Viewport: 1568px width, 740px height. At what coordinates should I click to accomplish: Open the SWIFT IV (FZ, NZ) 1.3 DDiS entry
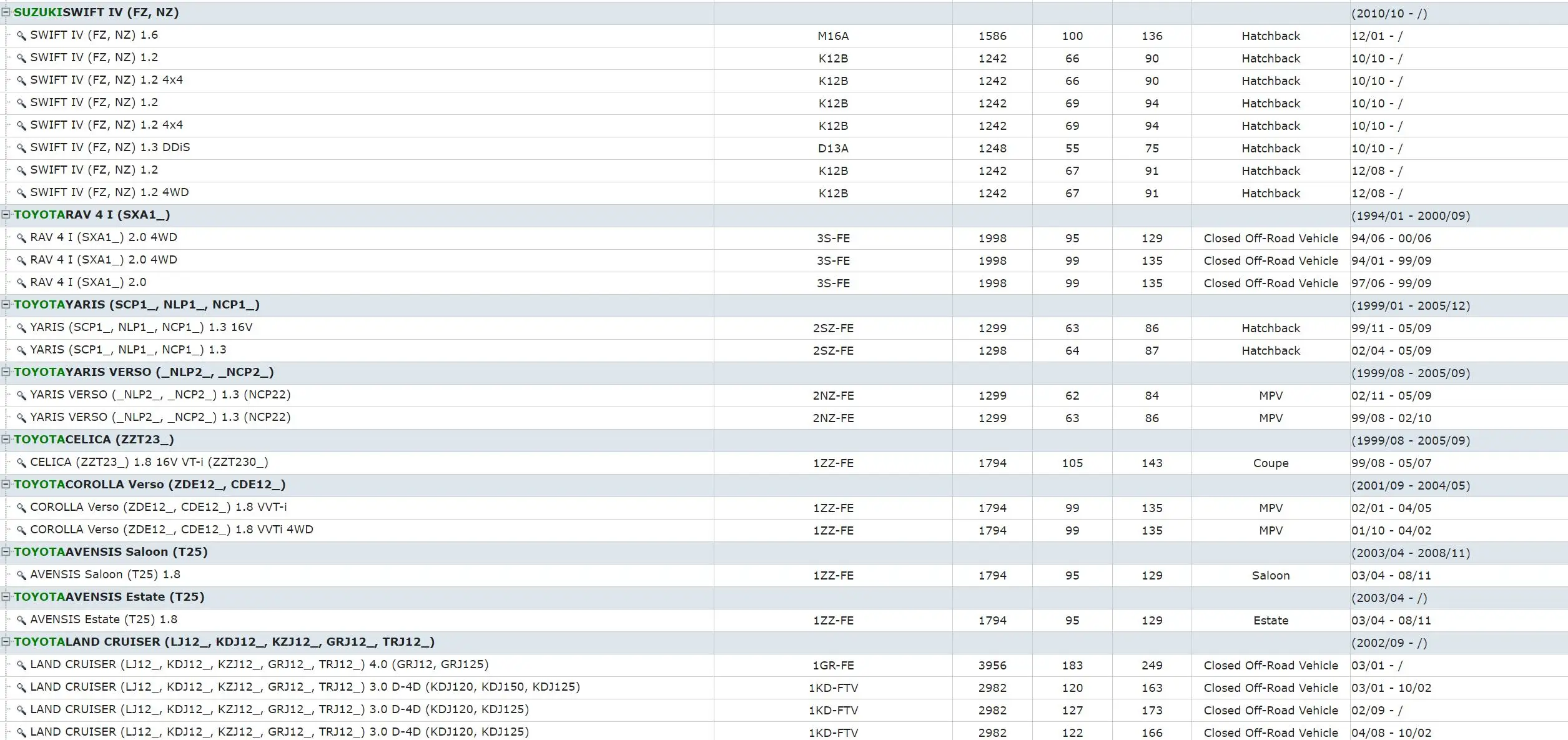coord(110,148)
